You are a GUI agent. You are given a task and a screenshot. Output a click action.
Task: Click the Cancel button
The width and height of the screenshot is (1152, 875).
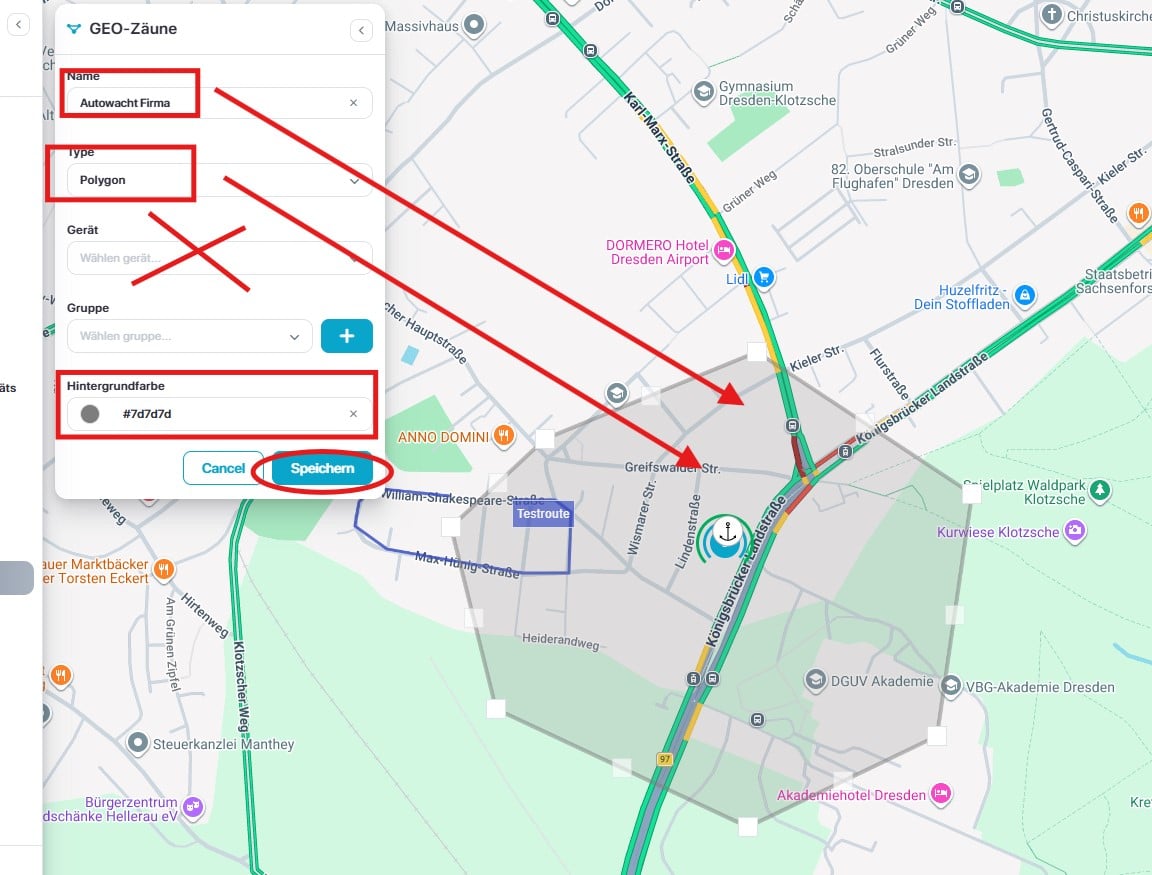[223, 468]
